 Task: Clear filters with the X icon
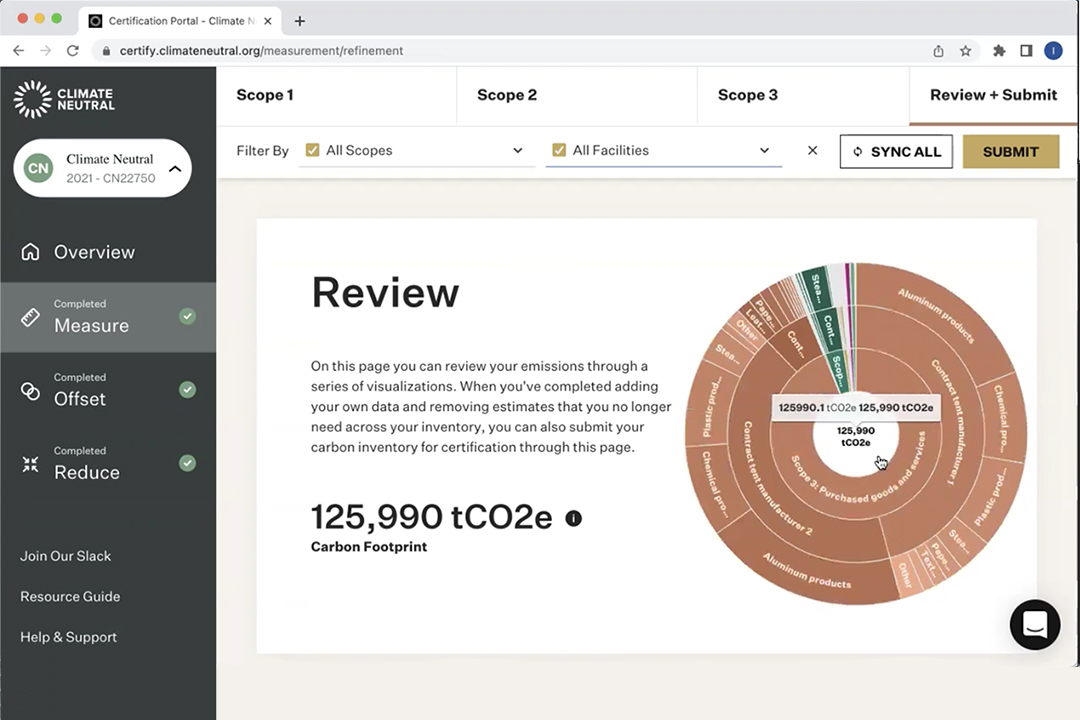pyautogui.click(x=812, y=151)
